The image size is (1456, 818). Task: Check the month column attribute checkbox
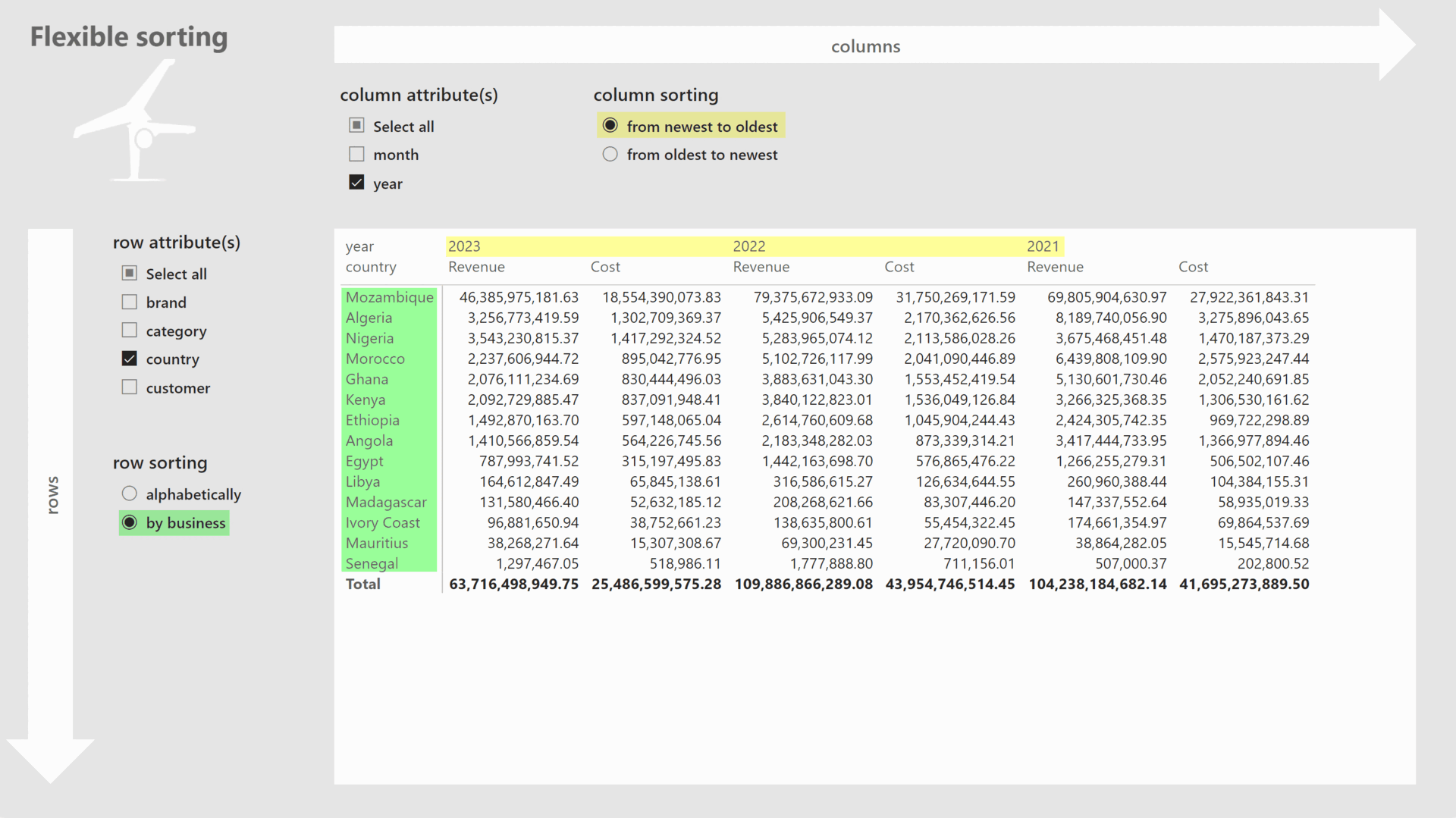tap(356, 154)
